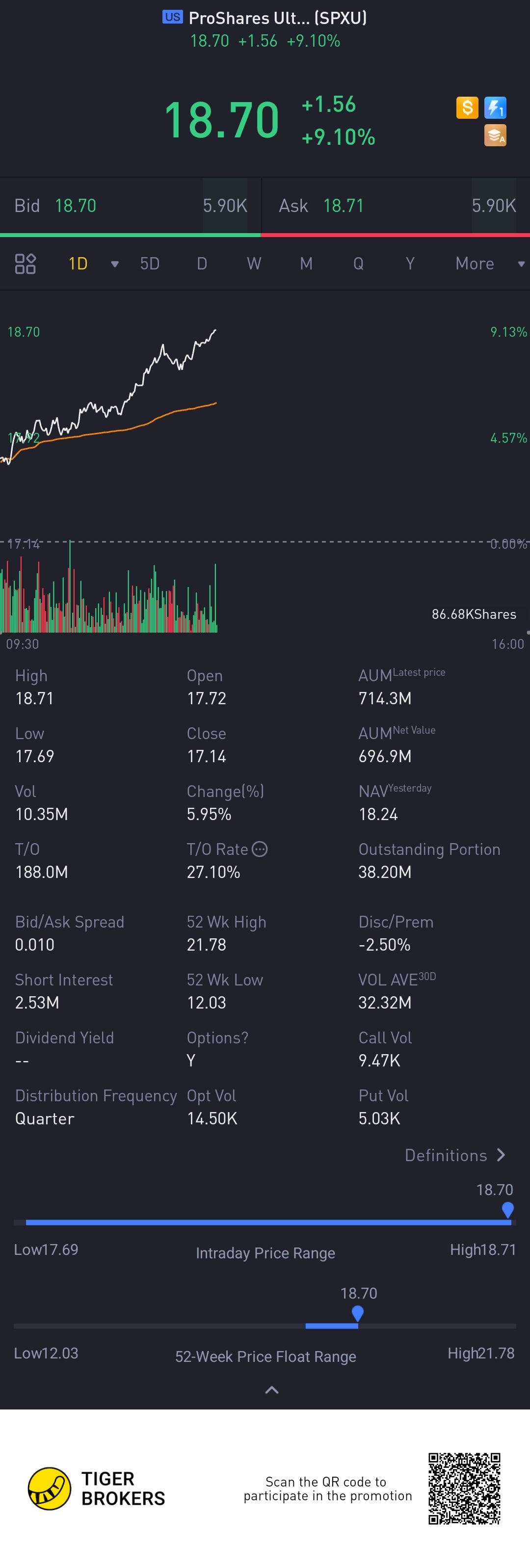Open the chart layout grid icon
Image resolution: width=530 pixels, height=1568 pixels.
25,264
